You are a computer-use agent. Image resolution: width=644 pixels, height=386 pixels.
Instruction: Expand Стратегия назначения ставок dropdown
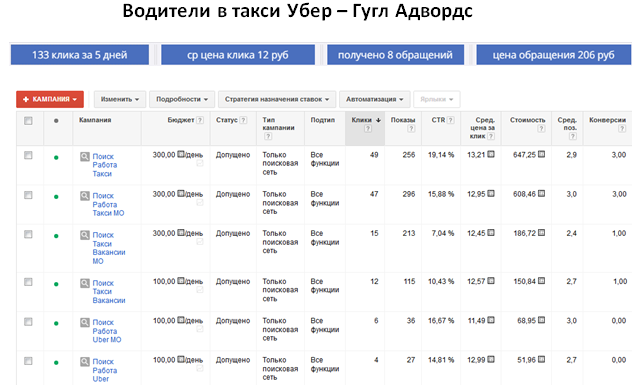click(x=277, y=99)
